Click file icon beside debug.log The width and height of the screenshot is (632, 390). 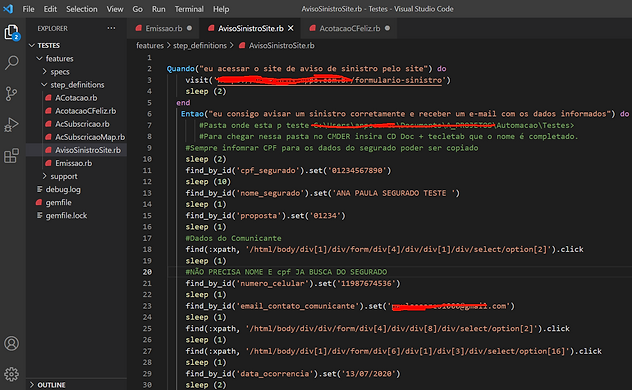pos(40,189)
